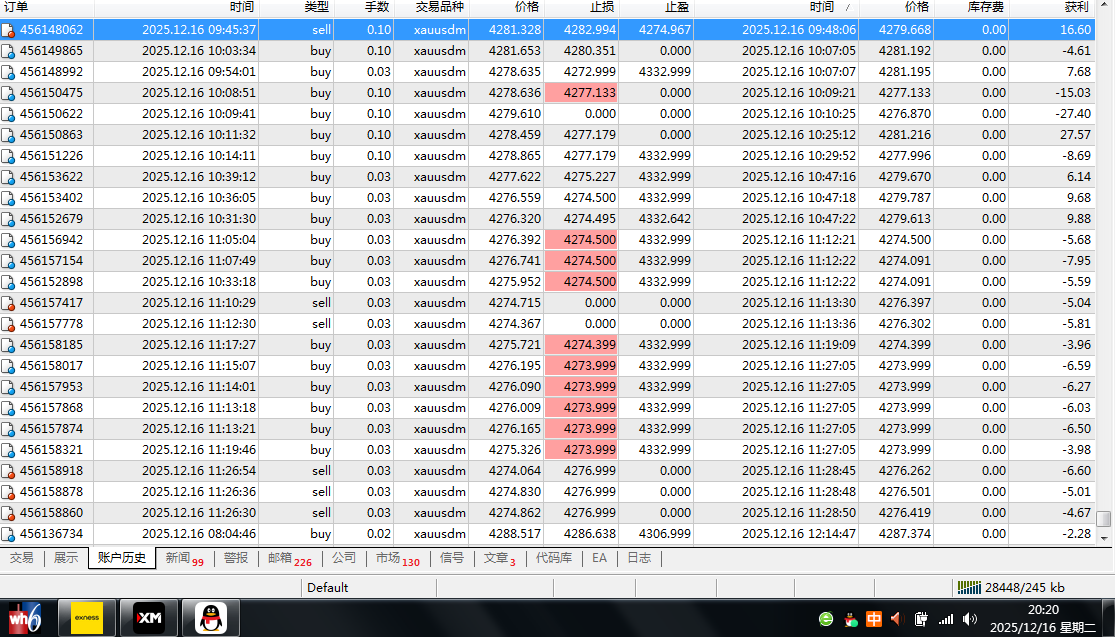Click the network signal tray icon
Viewport: 1115px width, 637px height.
945,619
